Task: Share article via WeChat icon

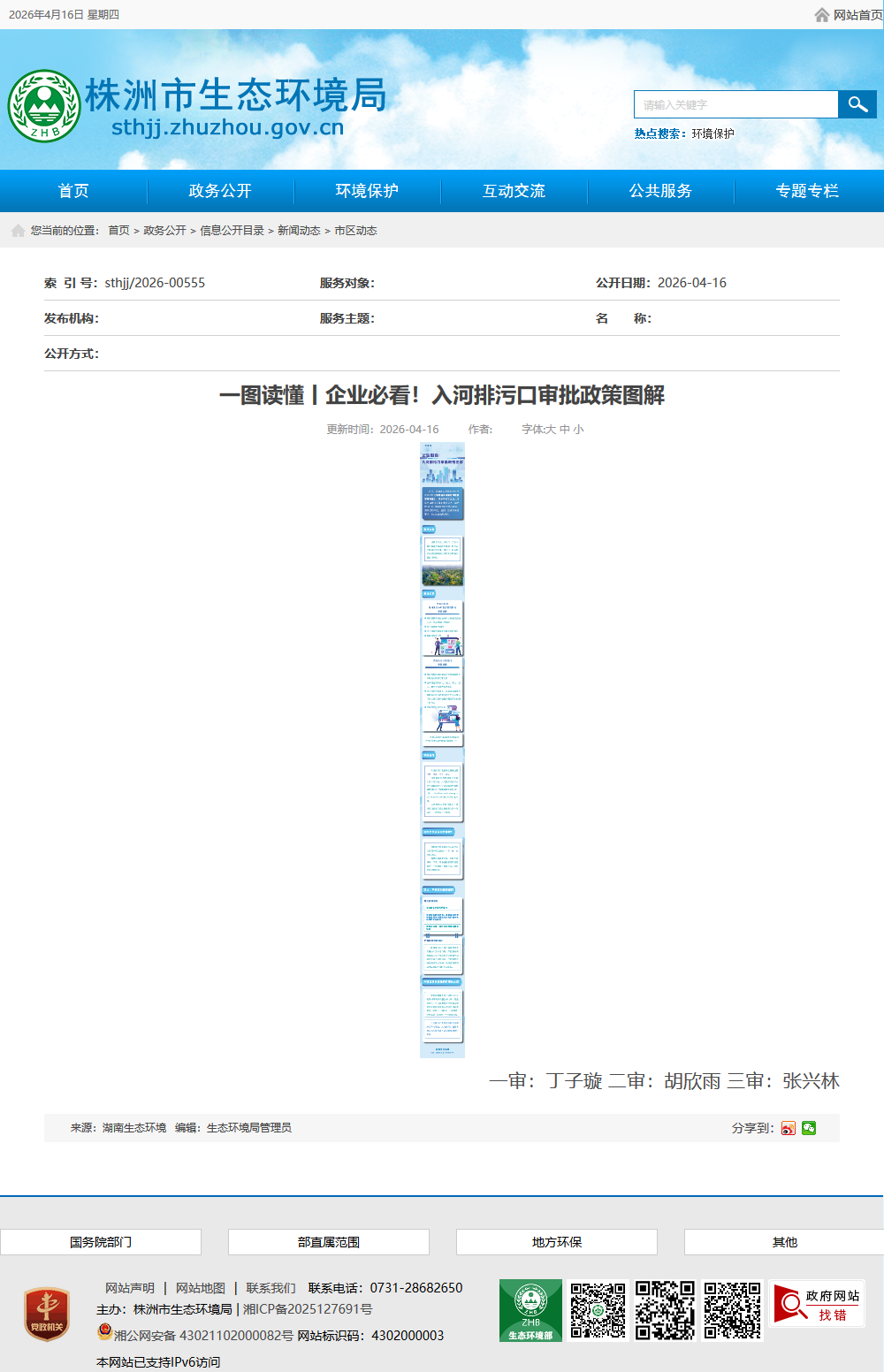Action: tap(809, 1128)
